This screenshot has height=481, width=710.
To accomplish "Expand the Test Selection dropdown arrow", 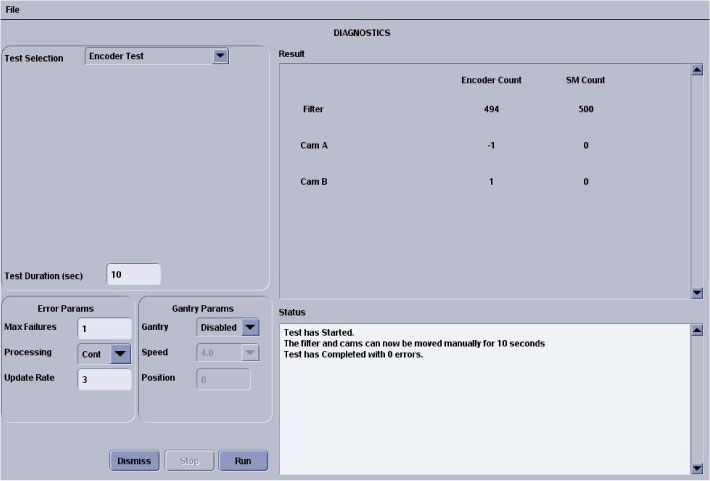I will coord(220,57).
